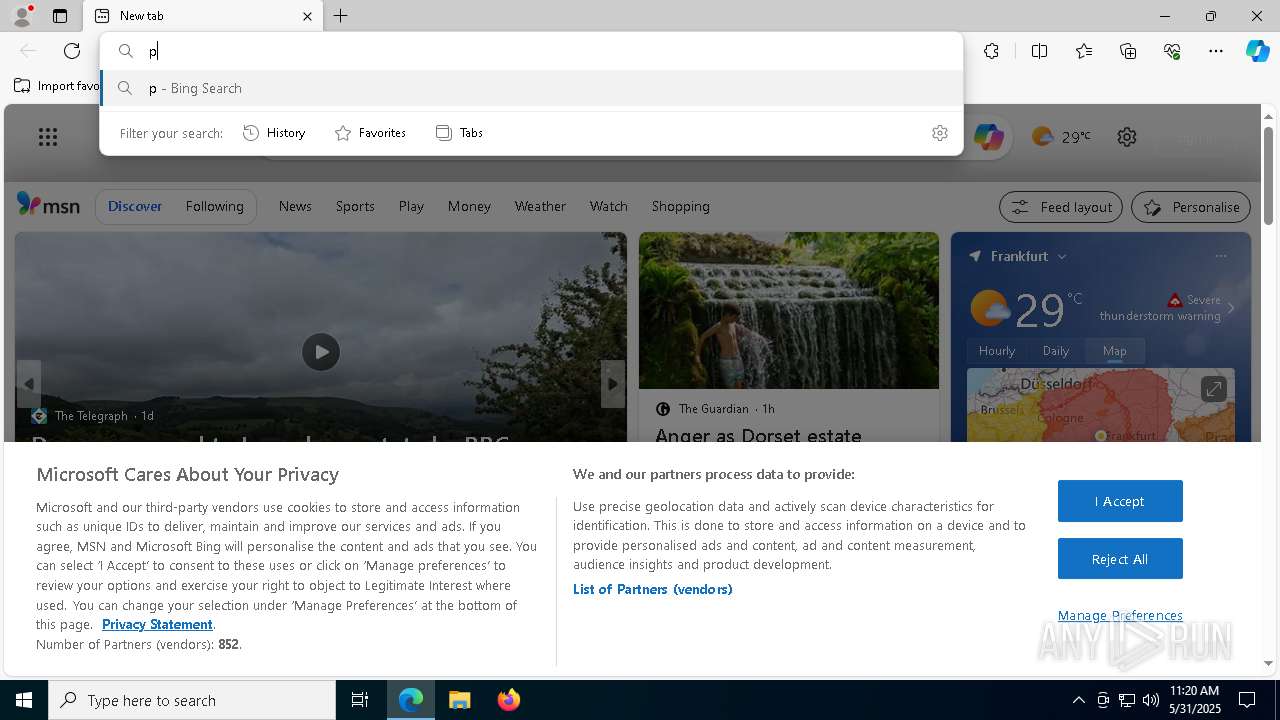Expand the weather map fullscreen
This screenshot has height=720, width=1280.
coord(1213,389)
